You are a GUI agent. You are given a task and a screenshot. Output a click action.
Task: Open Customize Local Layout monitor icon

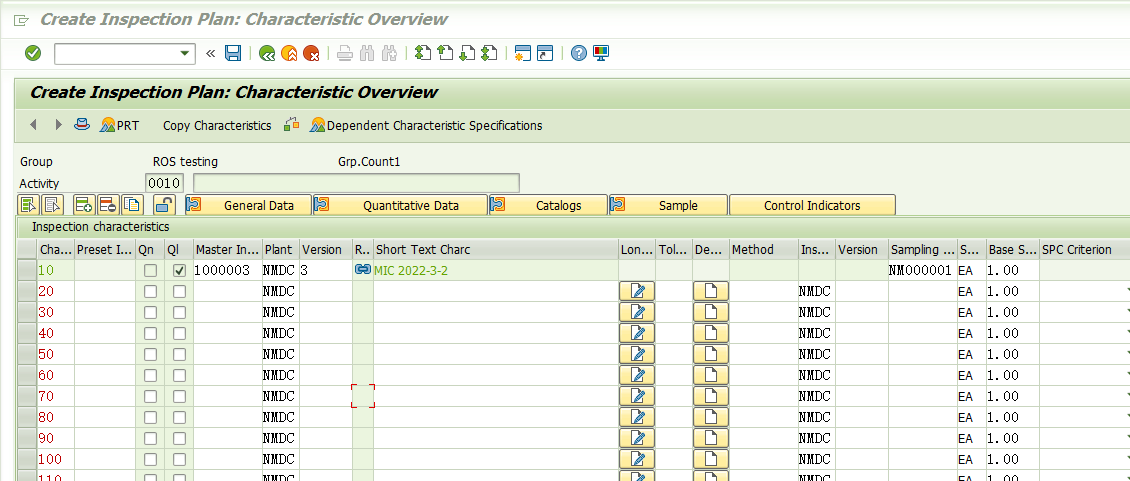(601, 53)
